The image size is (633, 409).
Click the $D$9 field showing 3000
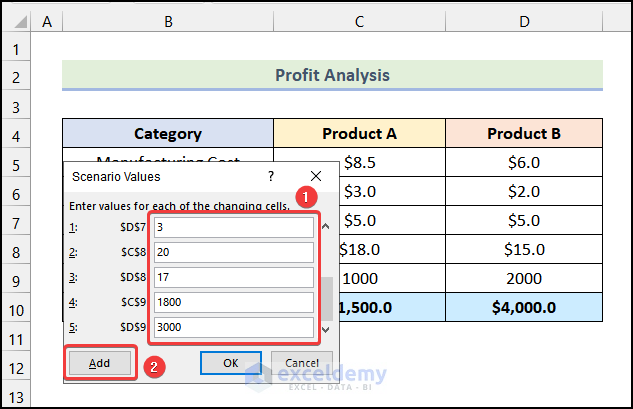click(x=233, y=327)
